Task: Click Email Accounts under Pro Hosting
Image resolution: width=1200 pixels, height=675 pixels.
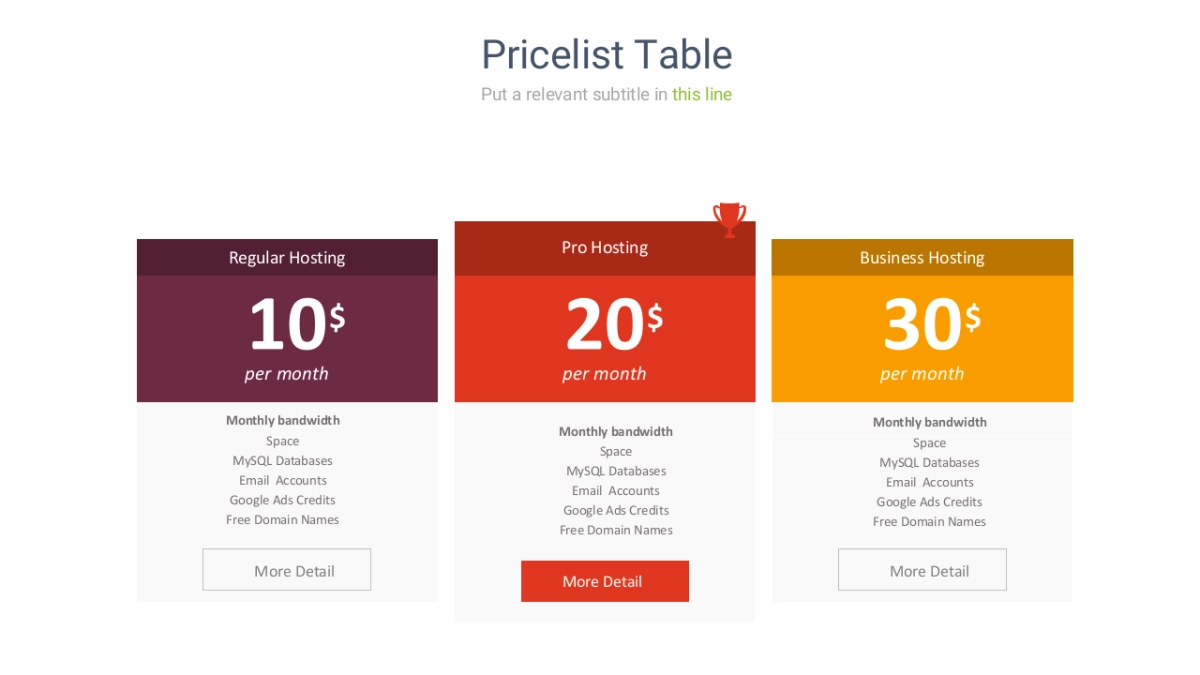Action: coord(616,491)
